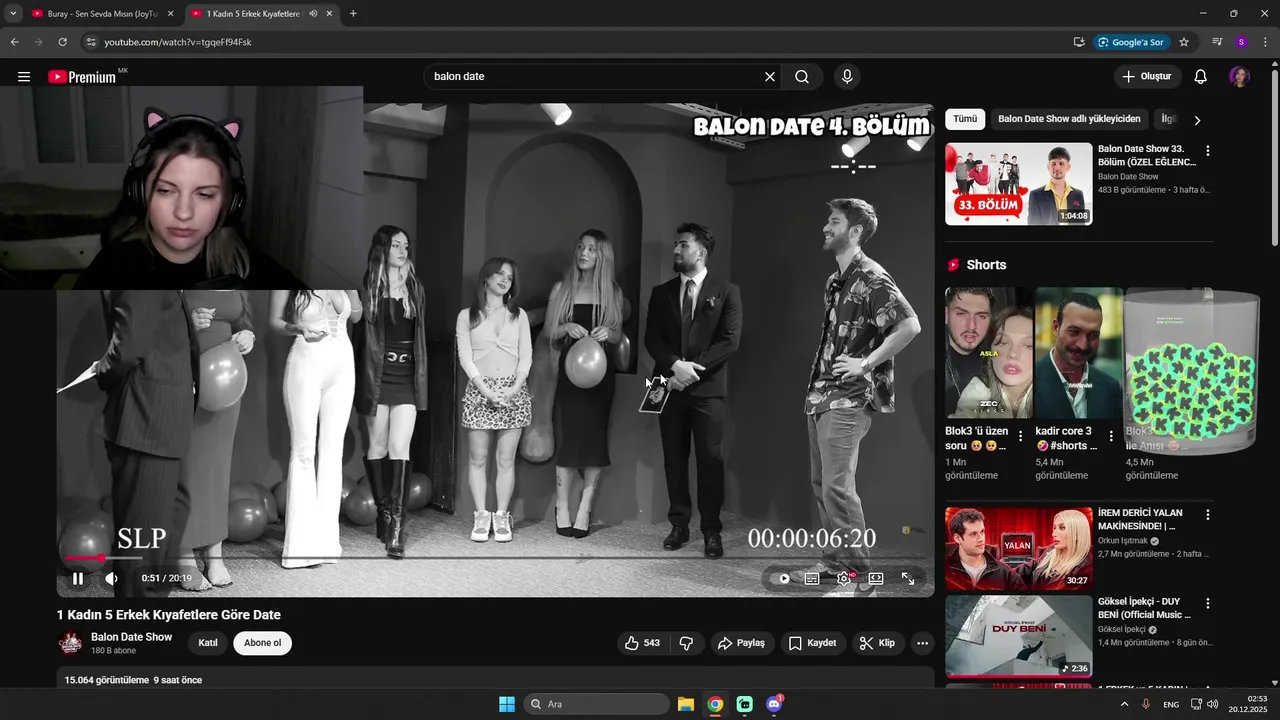Show more filter chips with right arrow

[1197, 120]
